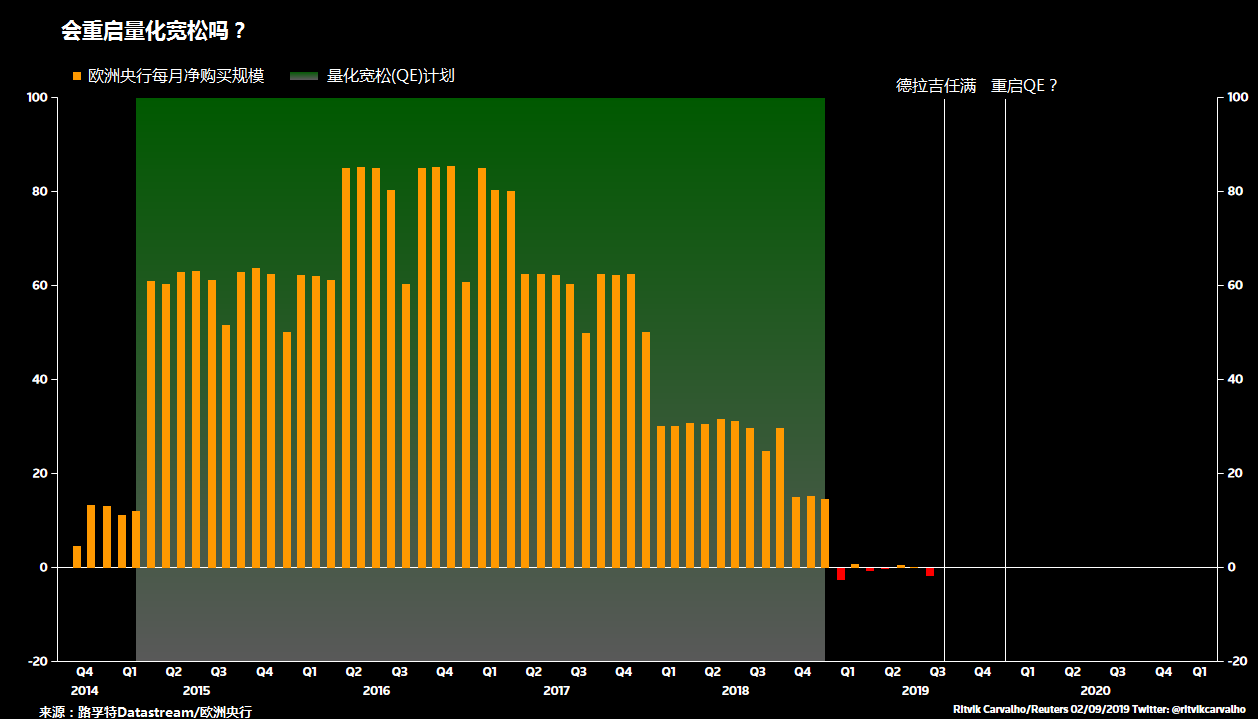Select the 2020 year label on the x-axis
Viewport: 1258px width, 719px height.
(x=1095, y=691)
